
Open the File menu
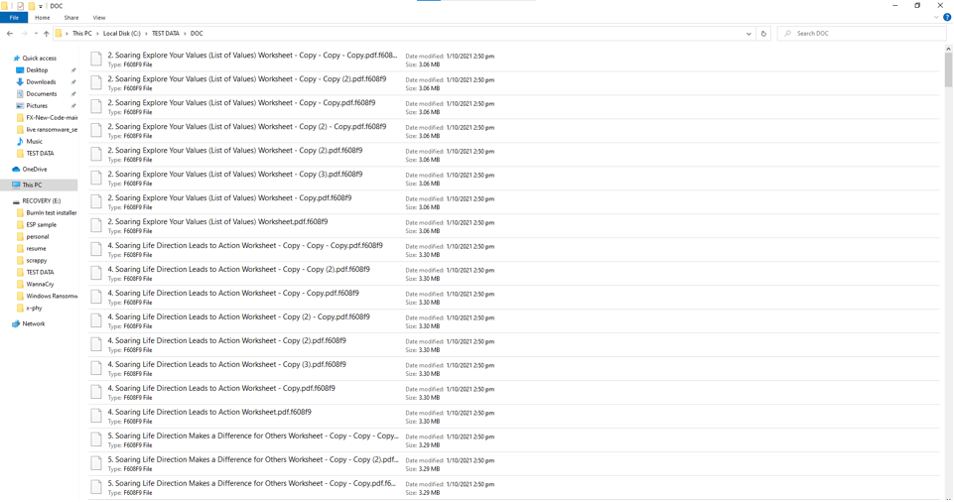(14, 18)
